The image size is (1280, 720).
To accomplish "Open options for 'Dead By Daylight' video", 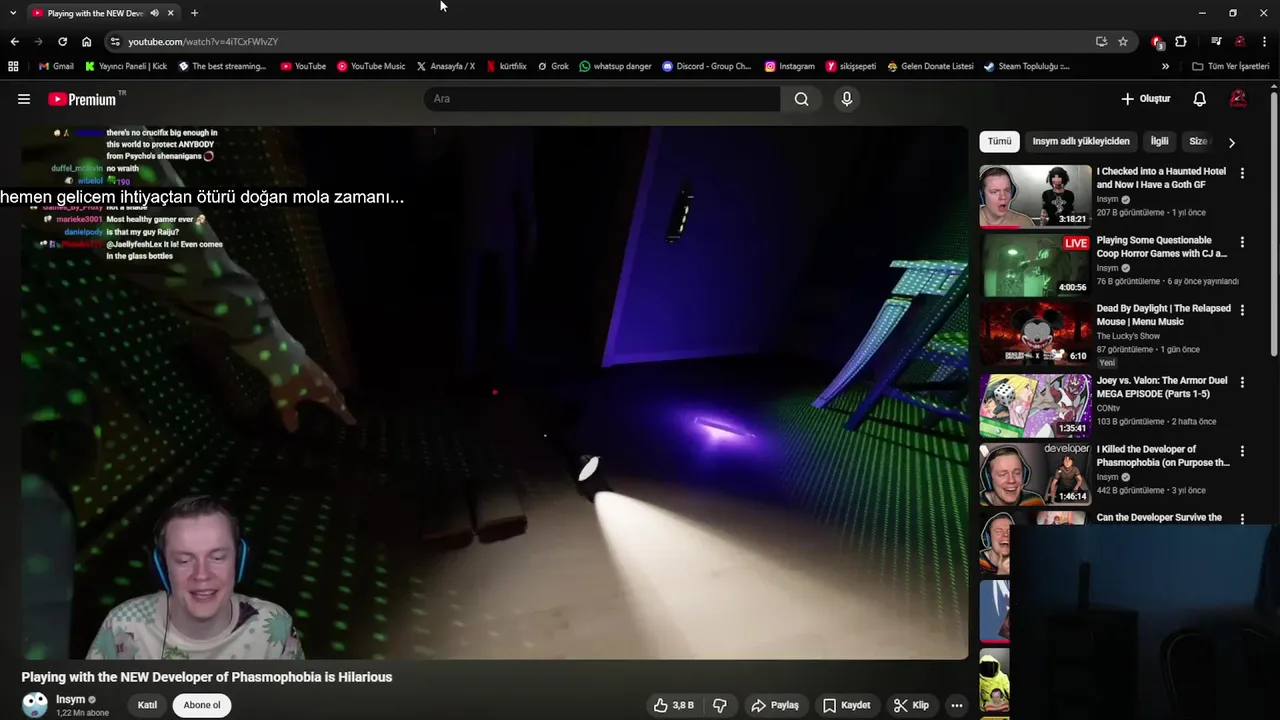I will (x=1242, y=310).
